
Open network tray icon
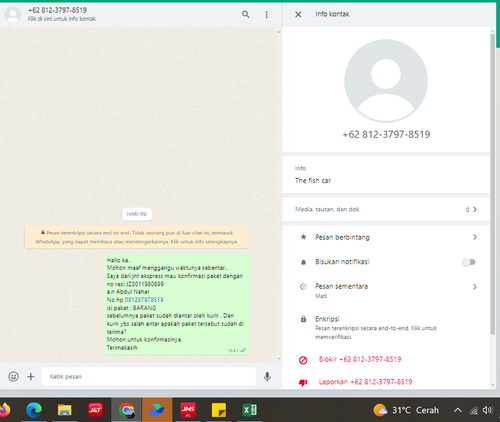point(474,410)
